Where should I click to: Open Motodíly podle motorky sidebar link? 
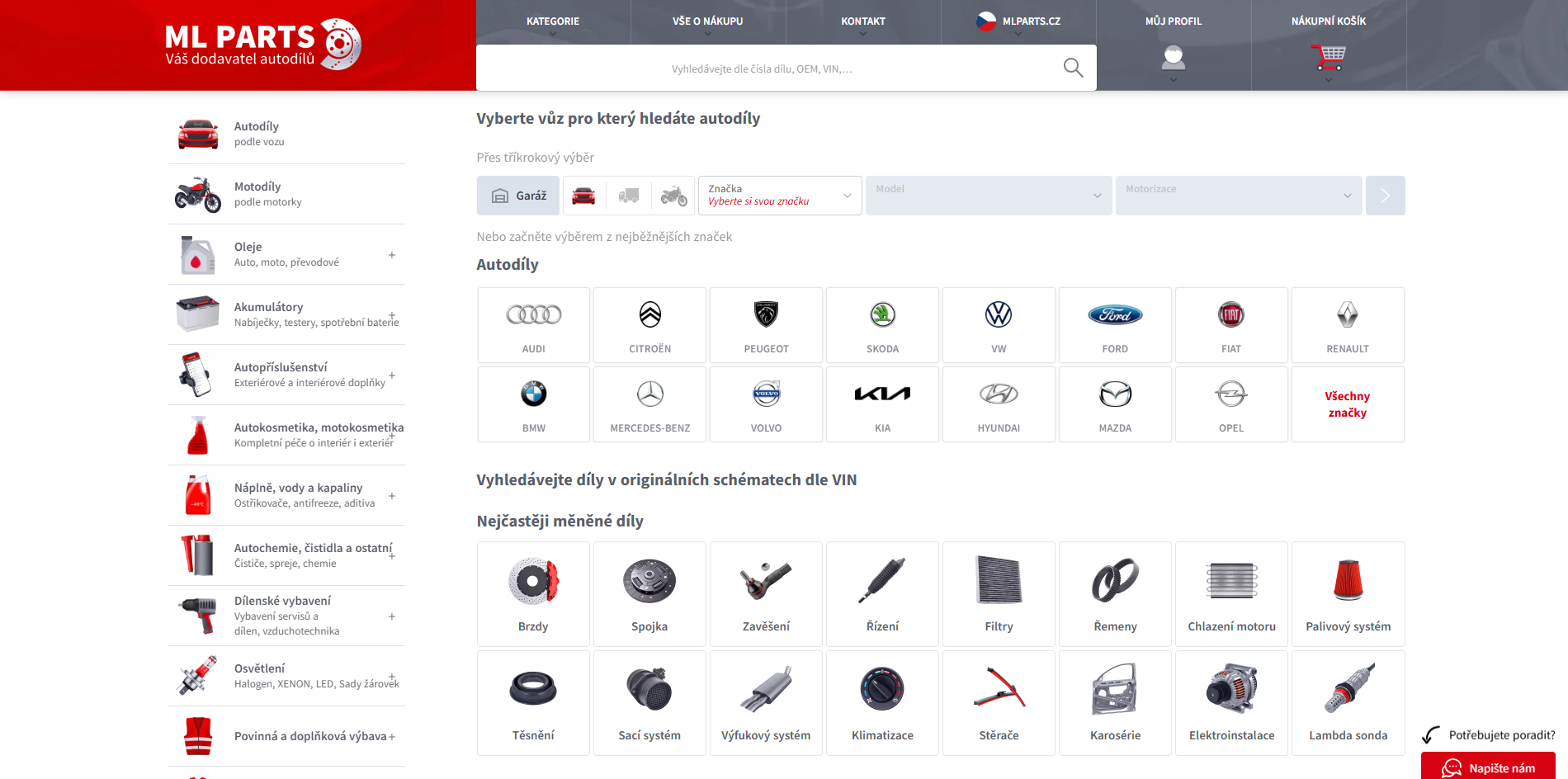coord(286,194)
